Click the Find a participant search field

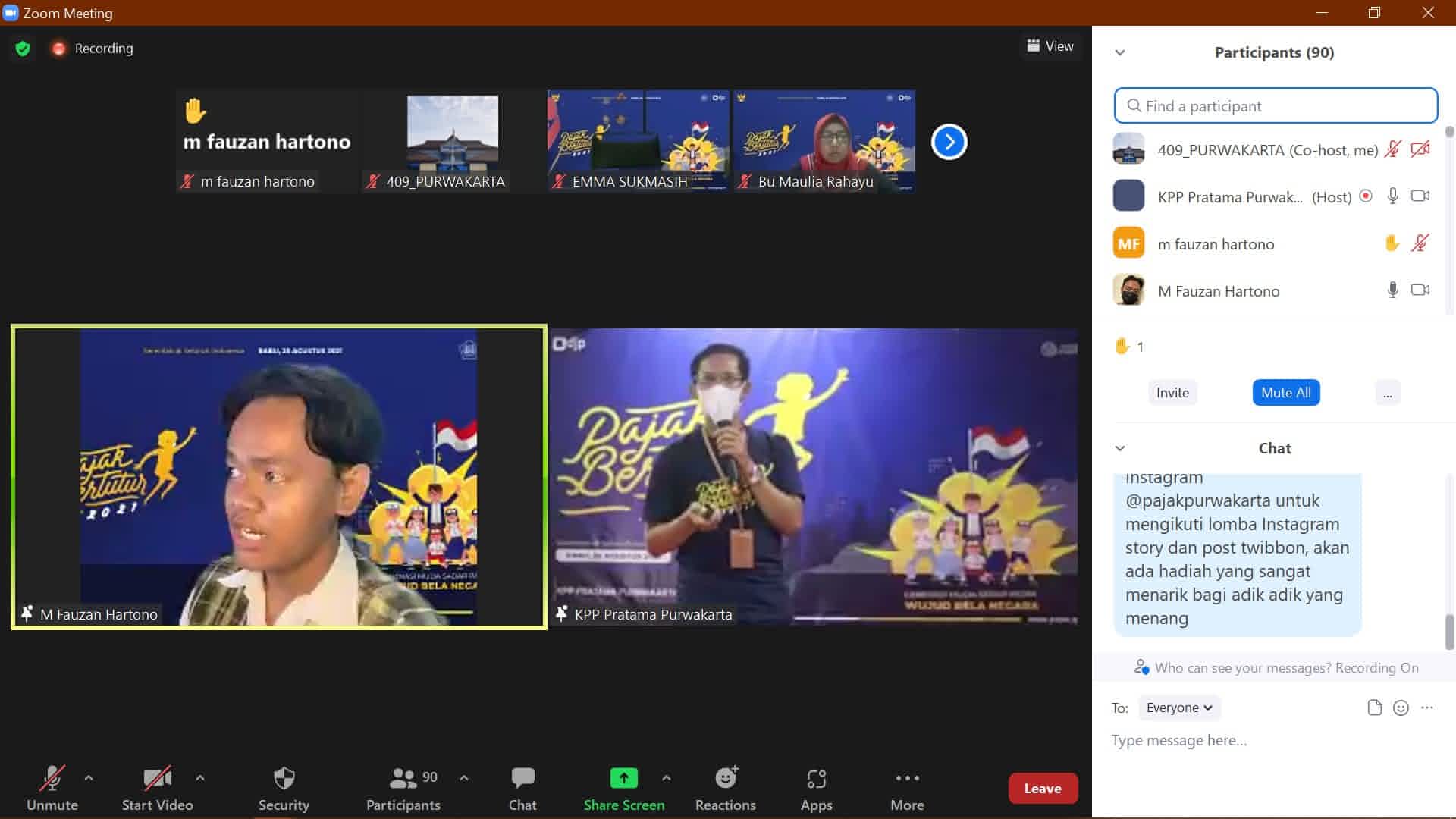pos(1276,106)
